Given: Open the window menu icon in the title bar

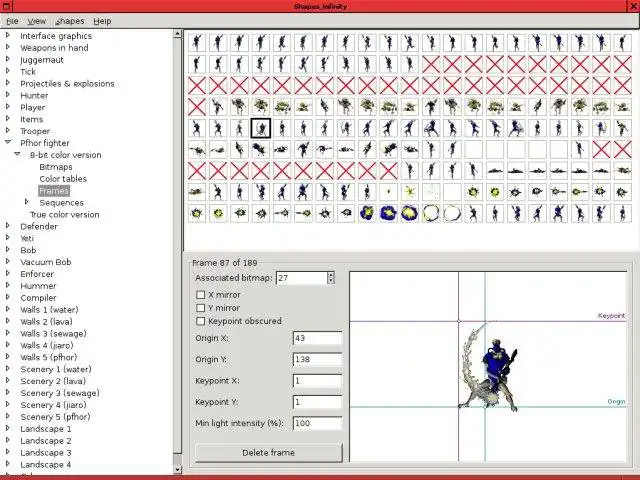Looking at the screenshot, I should coord(6,6).
